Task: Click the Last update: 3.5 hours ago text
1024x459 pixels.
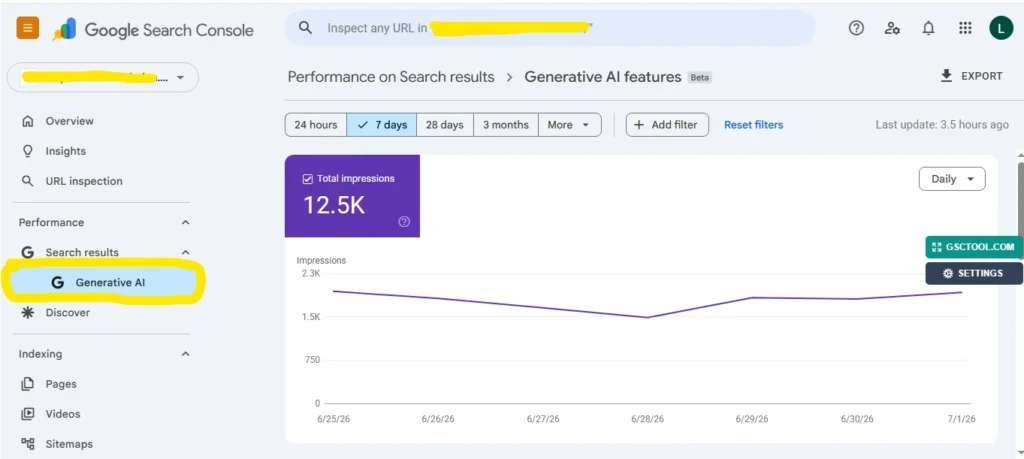Action: pyautogui.click(x=942, y=125)
